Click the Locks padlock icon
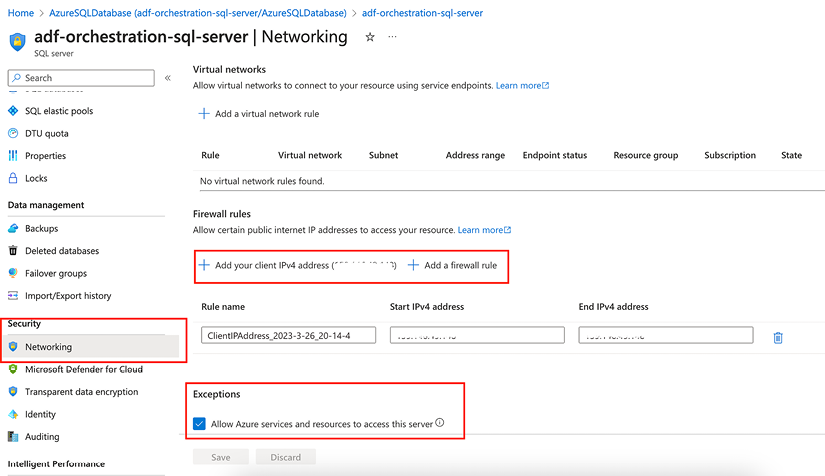The width and height of the screenshot is (825, 476). [x=13, y=178]
